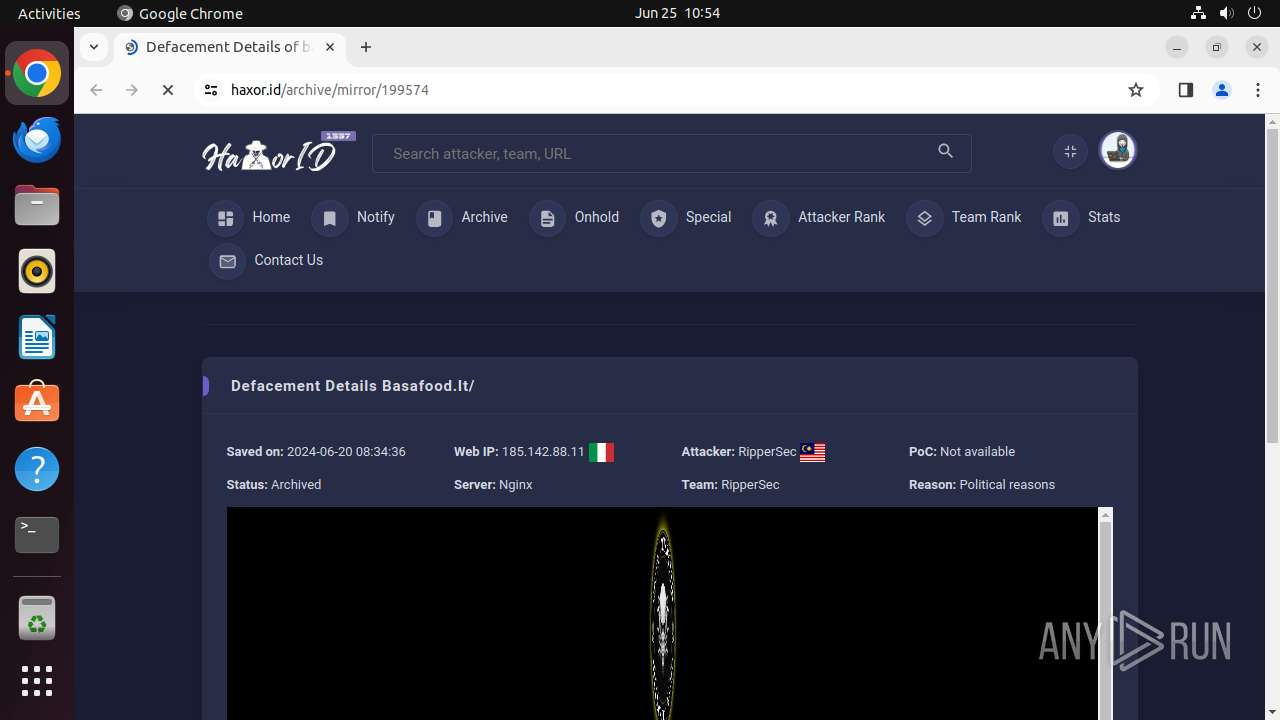Viewport: 1280px width, 720px height.
Task: Open the clock Jun 25 10:54
Action: [x=677, y=13]
